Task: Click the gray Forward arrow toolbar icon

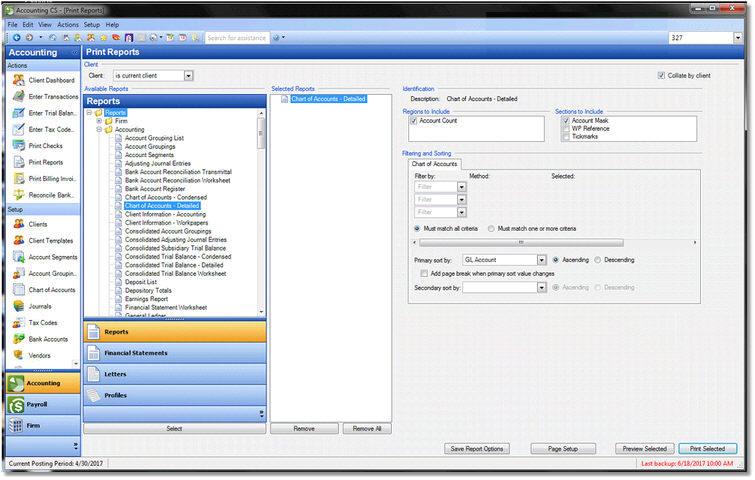Action: [29, 38]
